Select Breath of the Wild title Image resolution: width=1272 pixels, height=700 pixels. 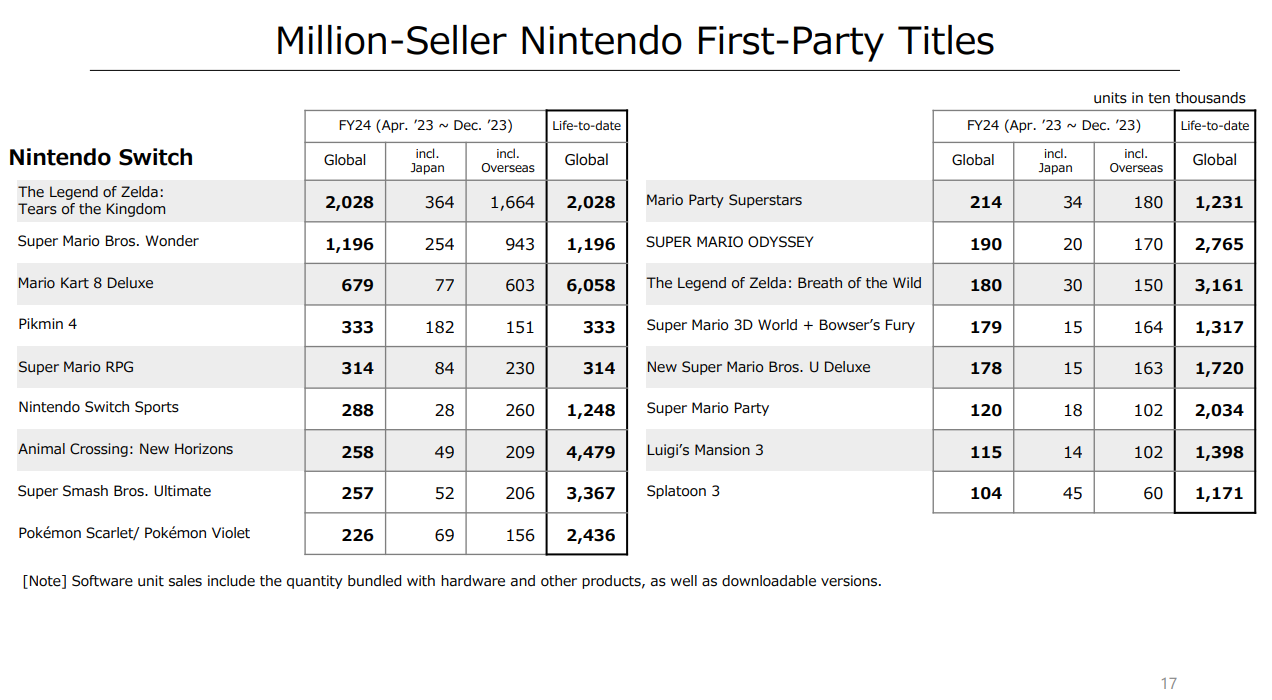[784, 283]
